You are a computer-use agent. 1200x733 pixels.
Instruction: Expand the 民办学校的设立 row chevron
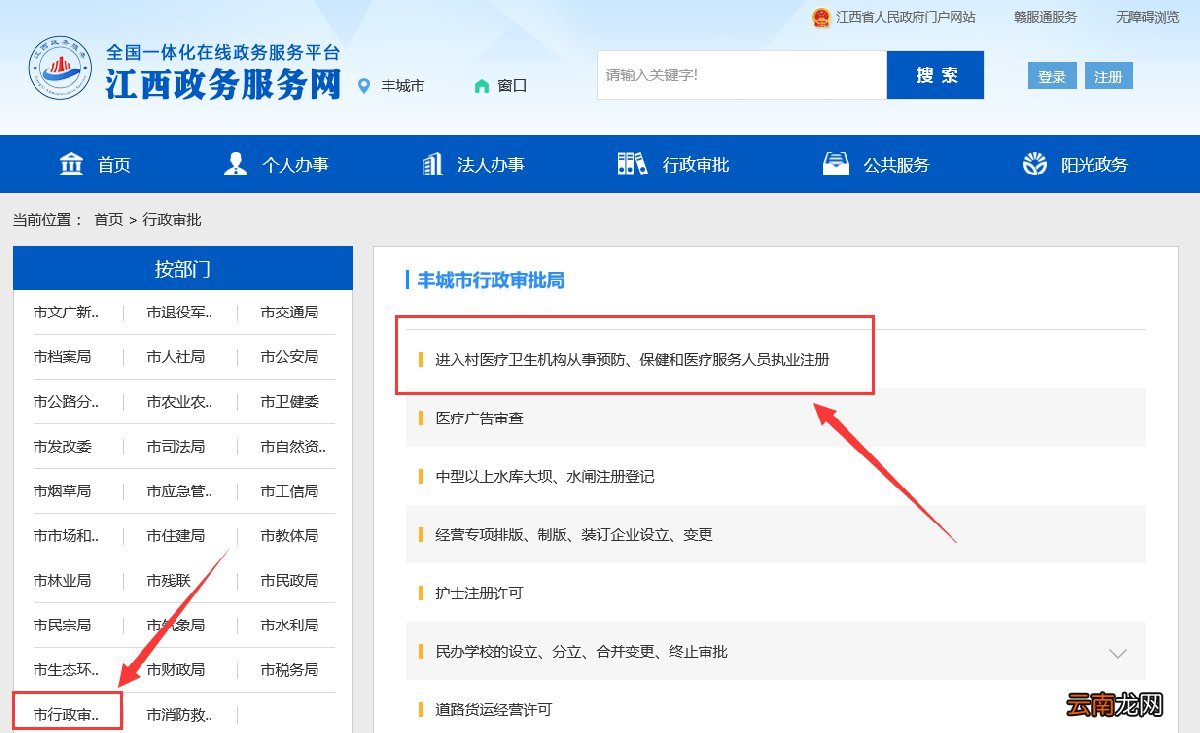pos(1118,653)
